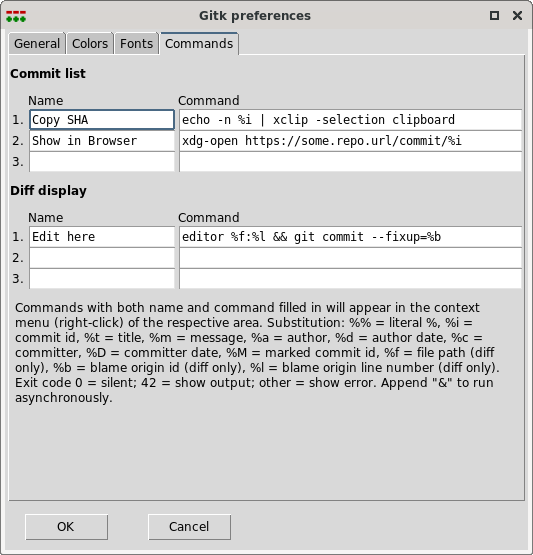Select the Commands tab
Viewport: 533px width, 555px height.
(199, 44)
